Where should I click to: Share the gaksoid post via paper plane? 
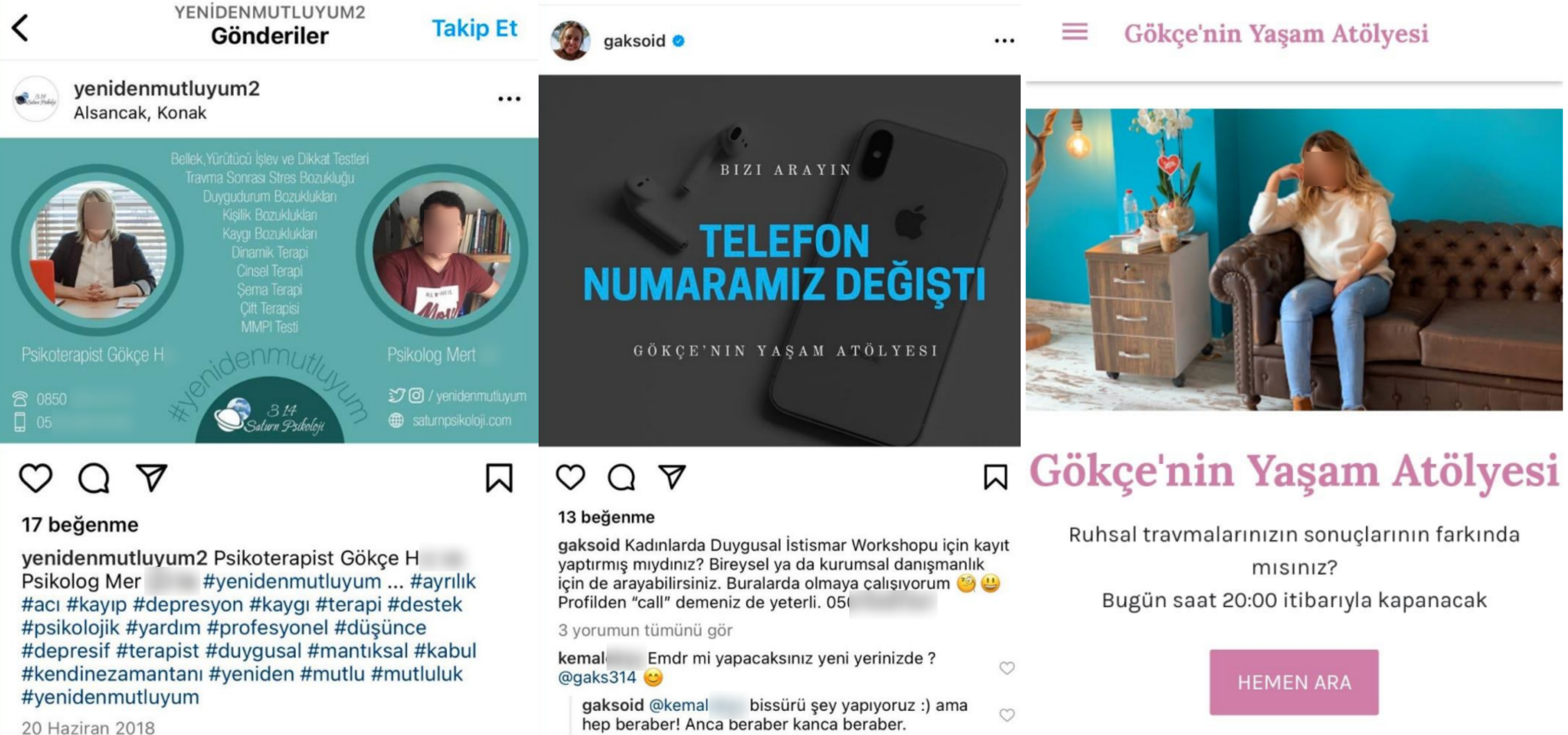coord(673,476)
